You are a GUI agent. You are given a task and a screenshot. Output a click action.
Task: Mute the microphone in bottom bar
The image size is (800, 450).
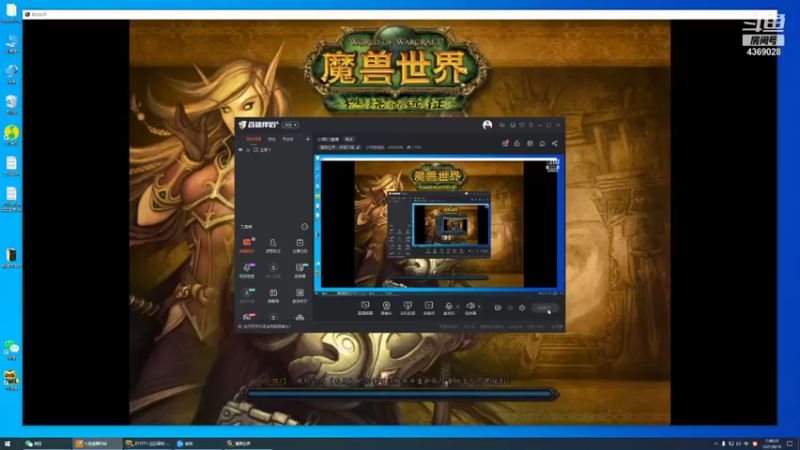tap(448, 308)
